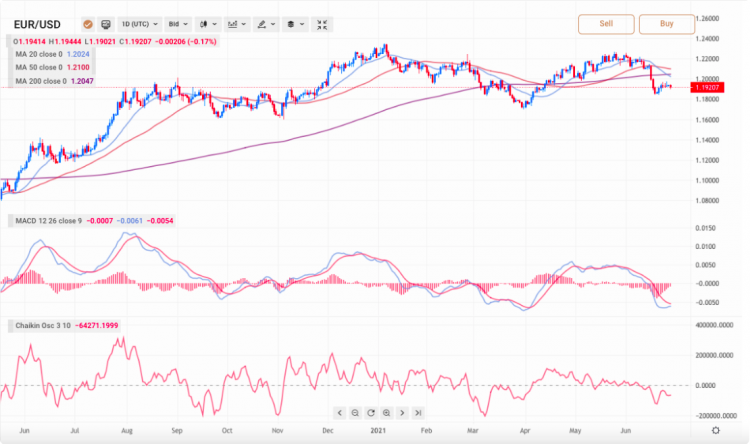Screen dimensions: 750x444
Task: Open the 1D (UTC) timeframe dropdown
Action: point(139,22)
